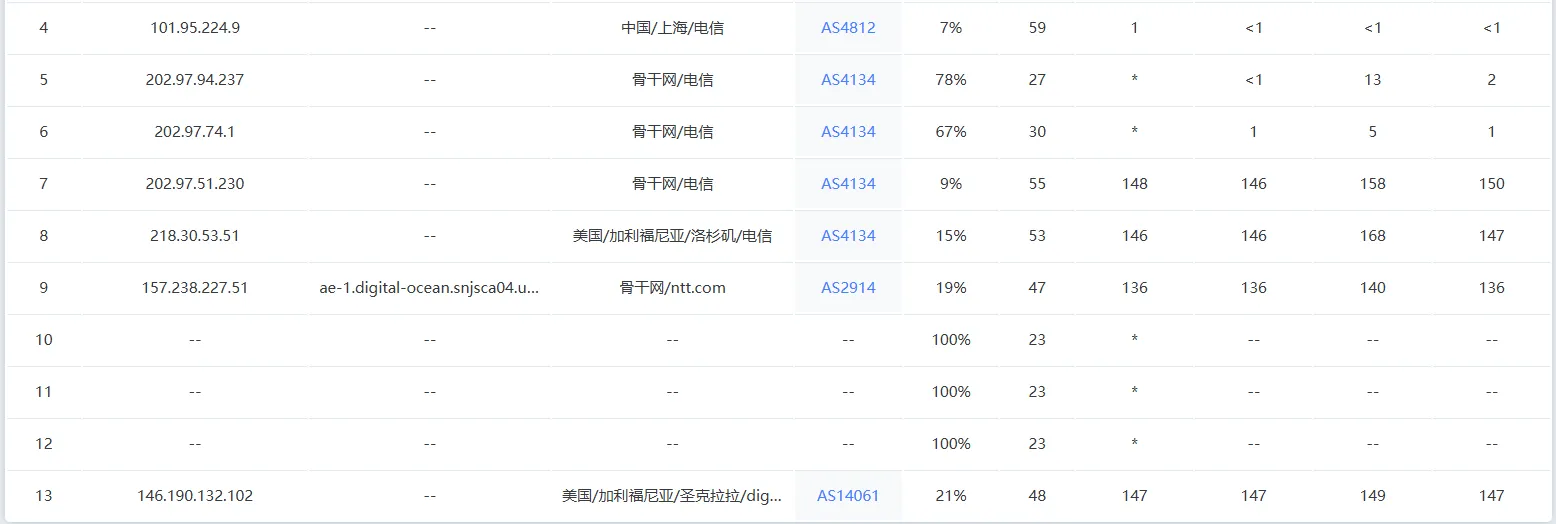Click latency value 158 in hop 7

click(x=1373, y=184)
